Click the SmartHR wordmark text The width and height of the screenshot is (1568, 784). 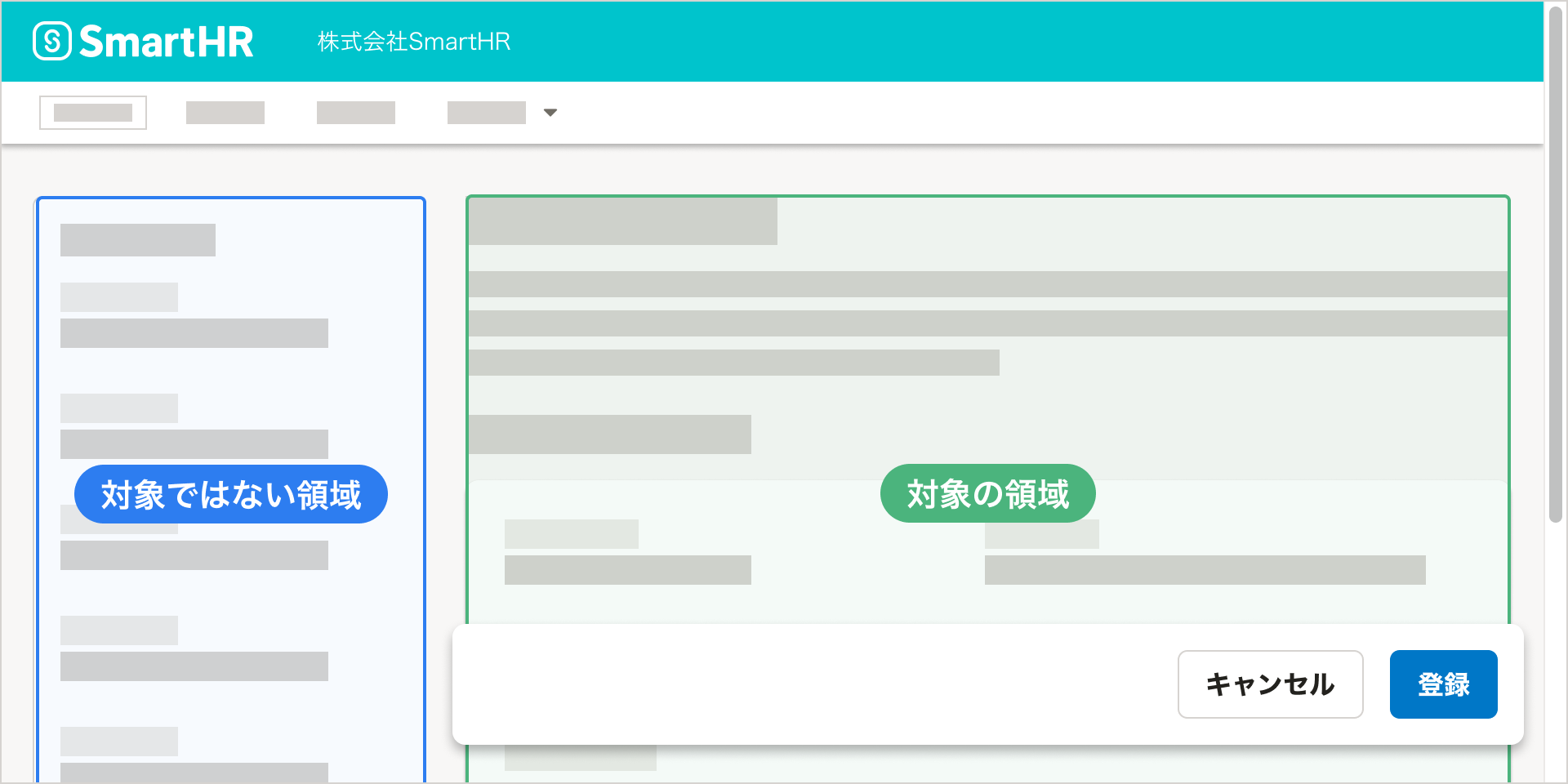[x=167, y=42]
